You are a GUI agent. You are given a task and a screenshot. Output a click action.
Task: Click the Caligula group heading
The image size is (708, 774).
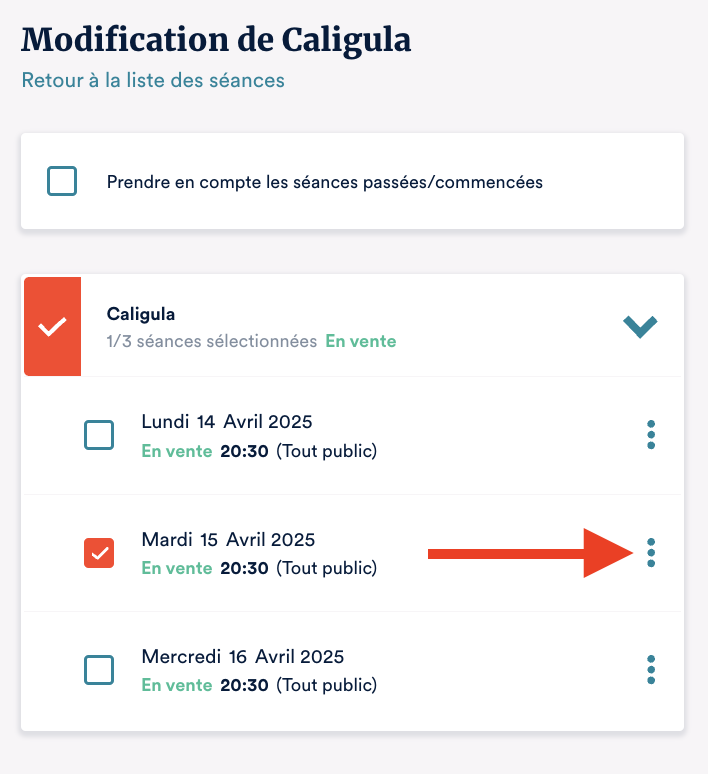coord(141,314)
